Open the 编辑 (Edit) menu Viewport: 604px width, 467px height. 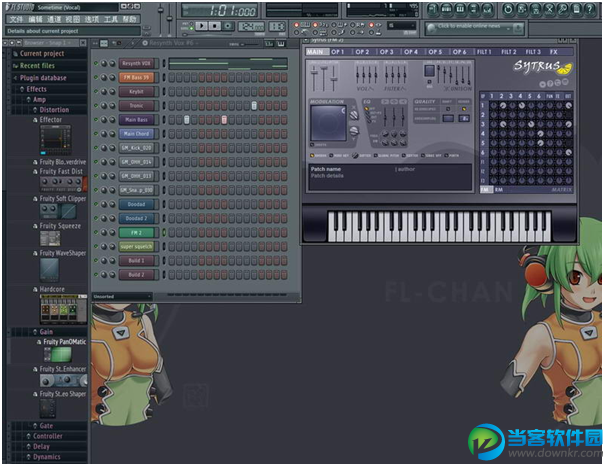tap(35, 19)
